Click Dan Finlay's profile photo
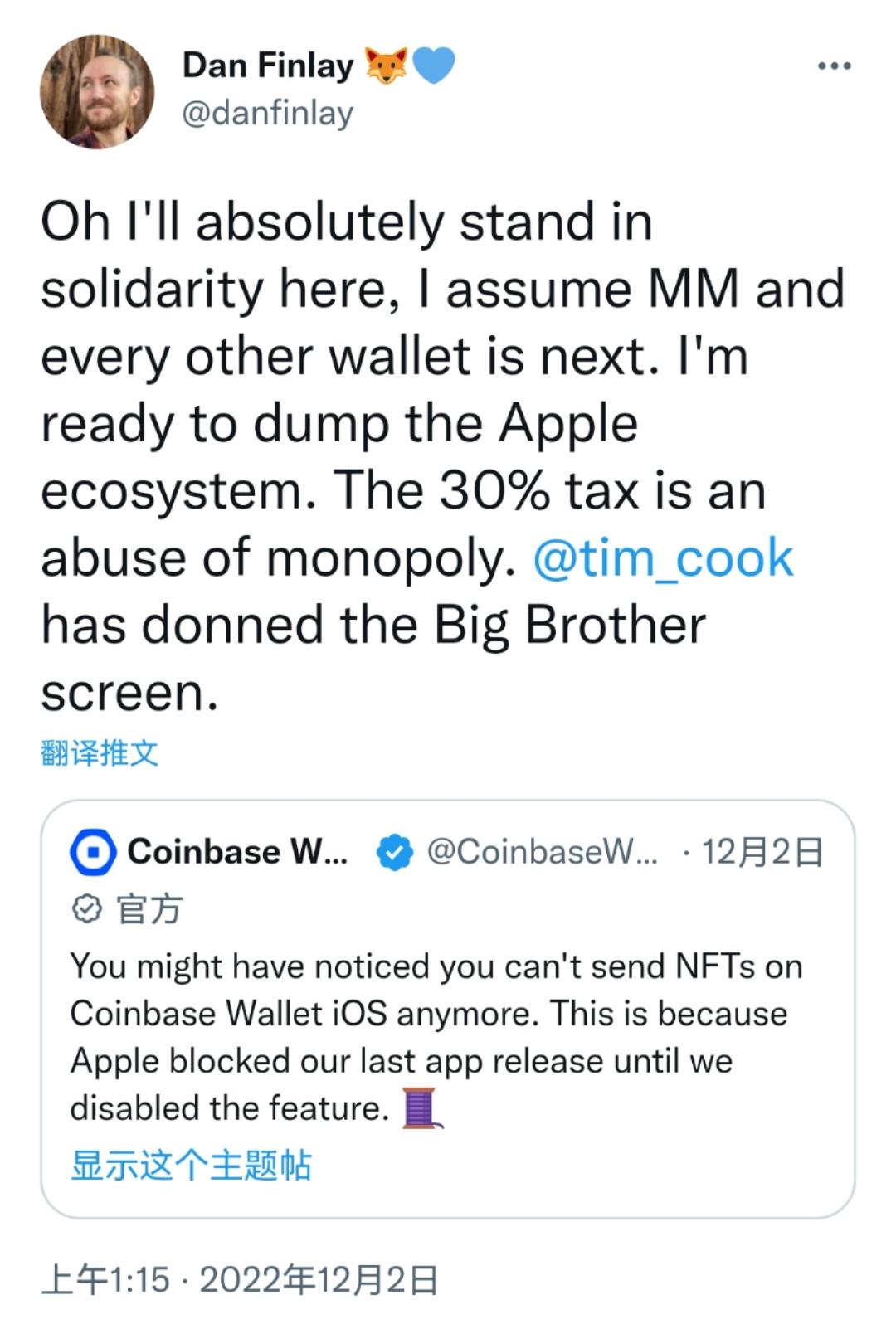 [x=97, y=92]
